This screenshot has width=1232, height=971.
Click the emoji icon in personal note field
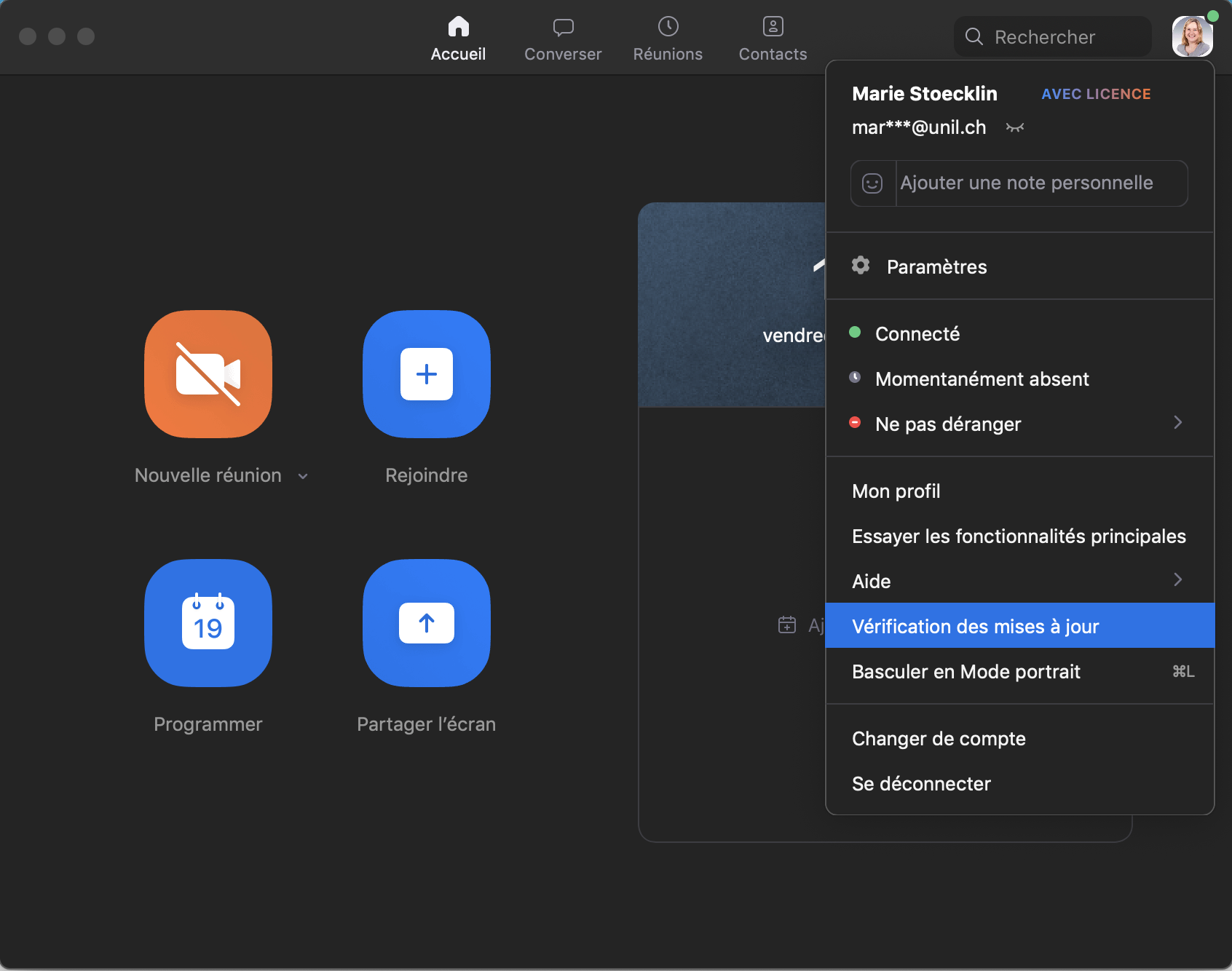click(872, 183)
